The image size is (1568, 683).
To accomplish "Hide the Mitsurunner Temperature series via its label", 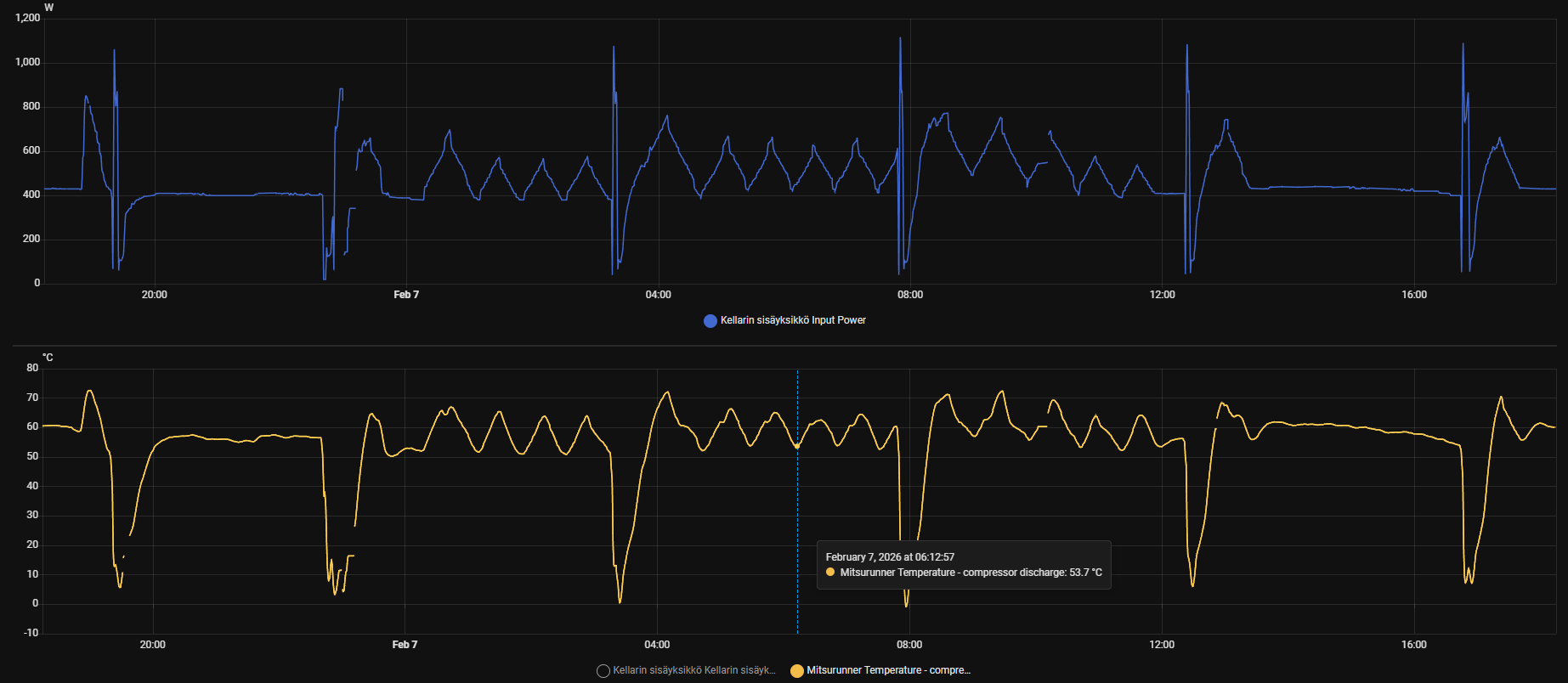I will [888, 670].
